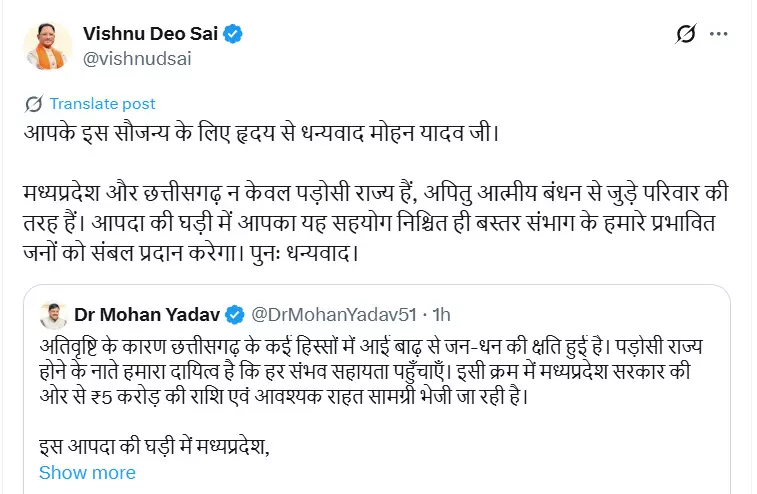Click the Grok icon beside the post
Image resolution: width=757 pixels, height=494 pixels.
tap(685, 35)
